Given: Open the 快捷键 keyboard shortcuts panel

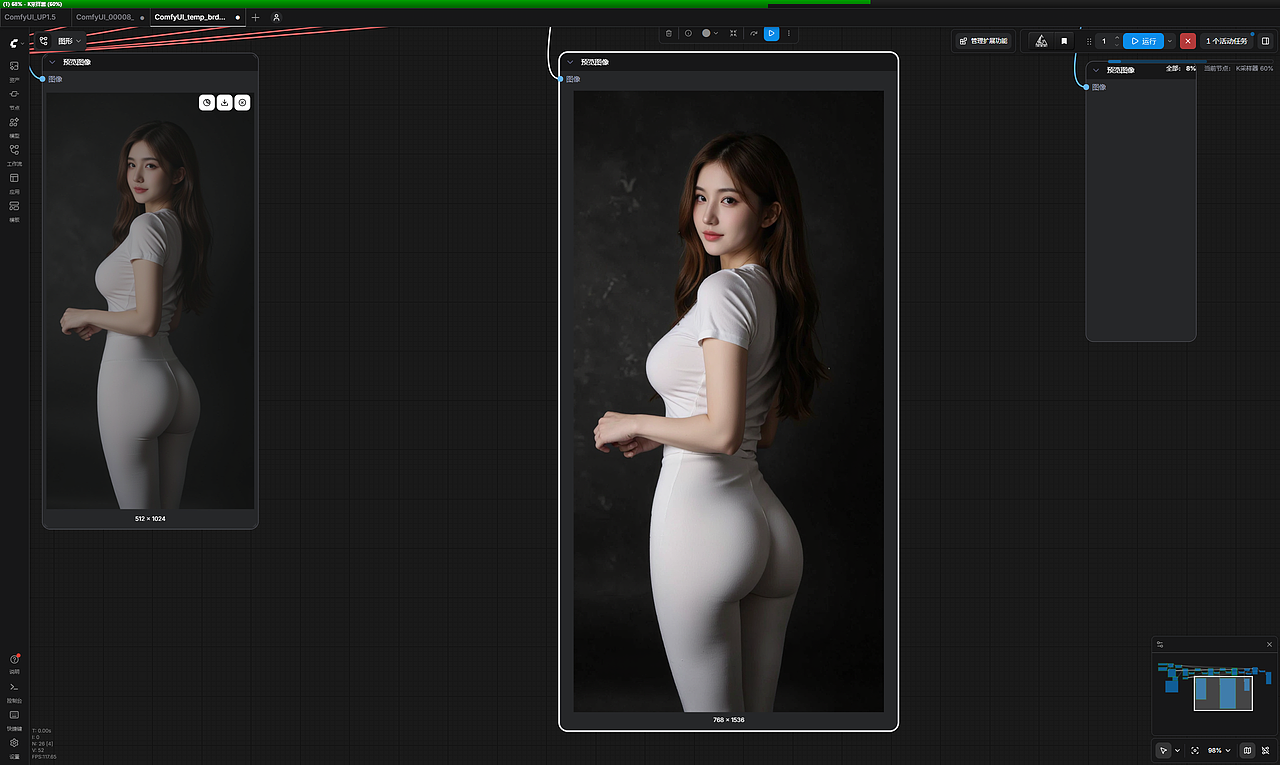Looking at the screenshot, I should 14,719.
